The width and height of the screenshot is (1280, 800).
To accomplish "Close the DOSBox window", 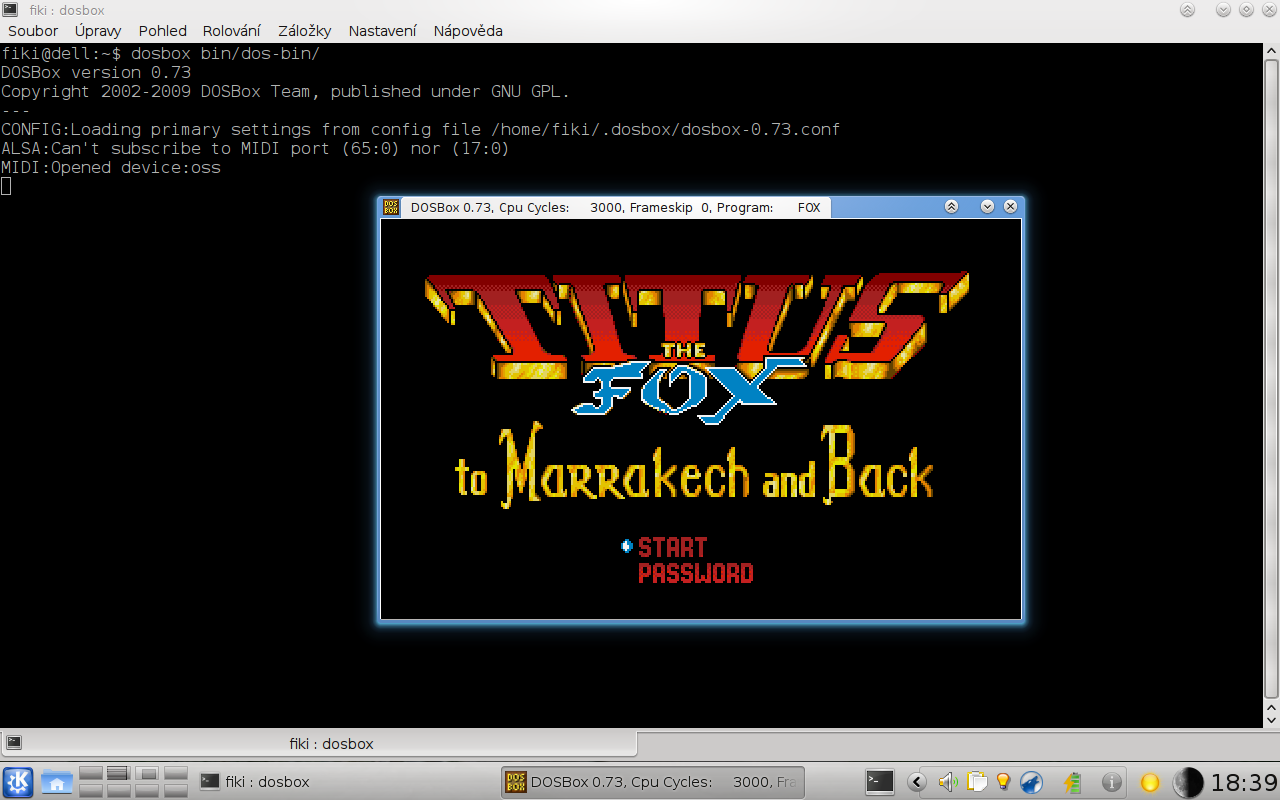I will [1010, 207].
